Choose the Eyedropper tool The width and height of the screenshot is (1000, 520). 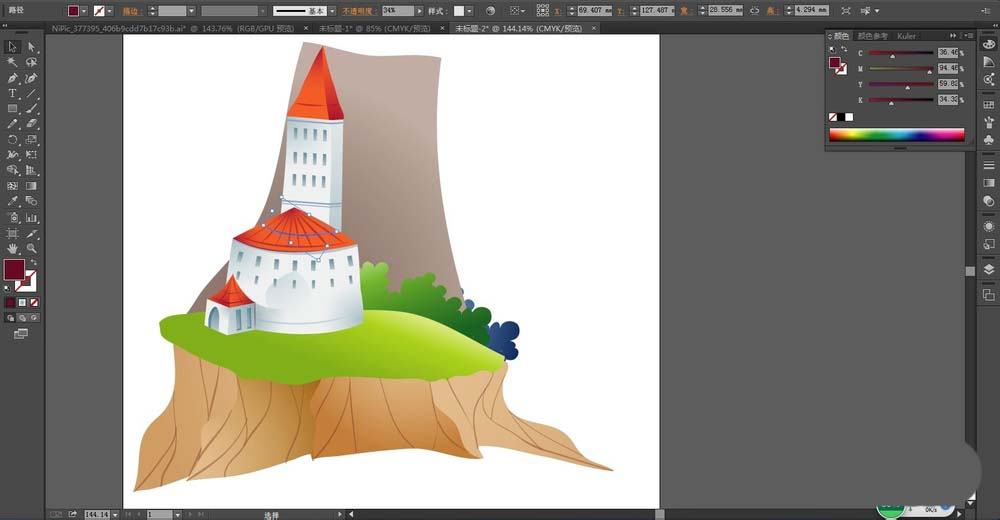pos(12,201)
